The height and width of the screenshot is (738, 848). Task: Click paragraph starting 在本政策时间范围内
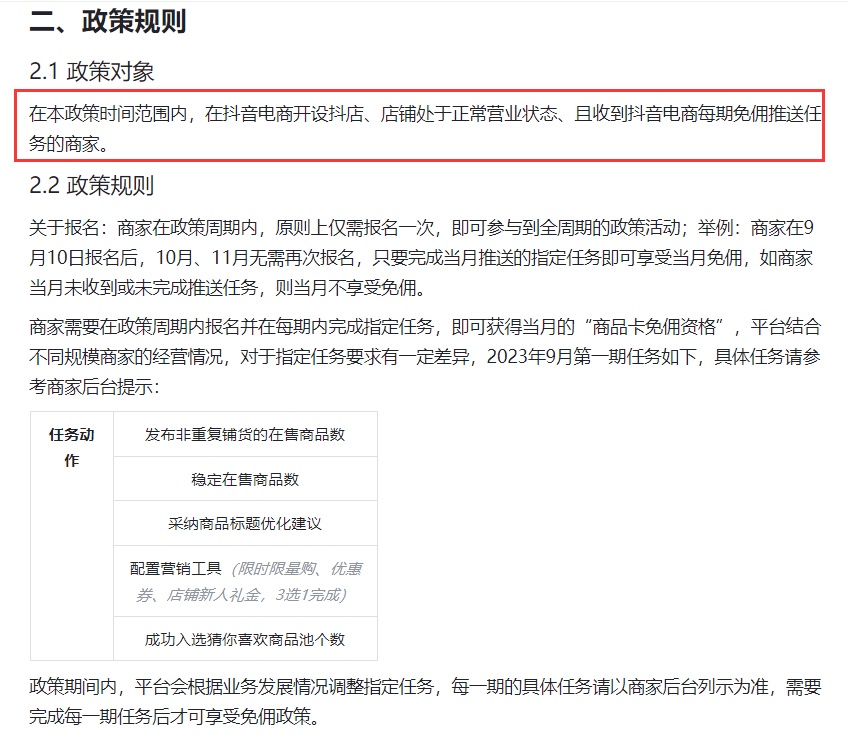425,129
